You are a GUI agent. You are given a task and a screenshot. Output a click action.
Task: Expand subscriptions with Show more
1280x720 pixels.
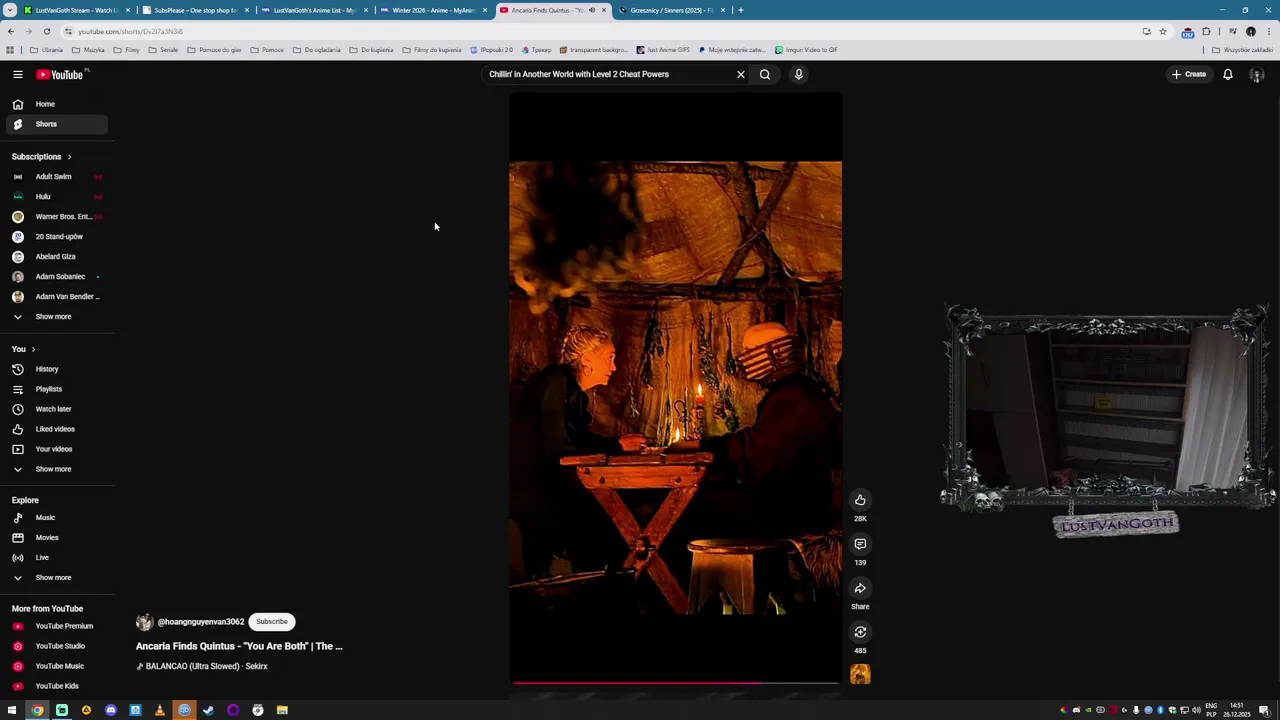(x=54, y=317)
